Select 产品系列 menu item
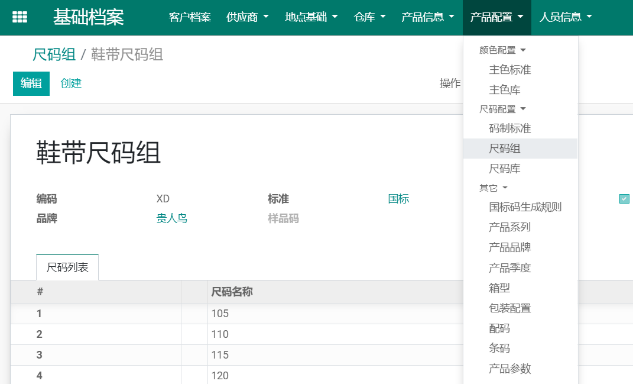 click(510, 227)
